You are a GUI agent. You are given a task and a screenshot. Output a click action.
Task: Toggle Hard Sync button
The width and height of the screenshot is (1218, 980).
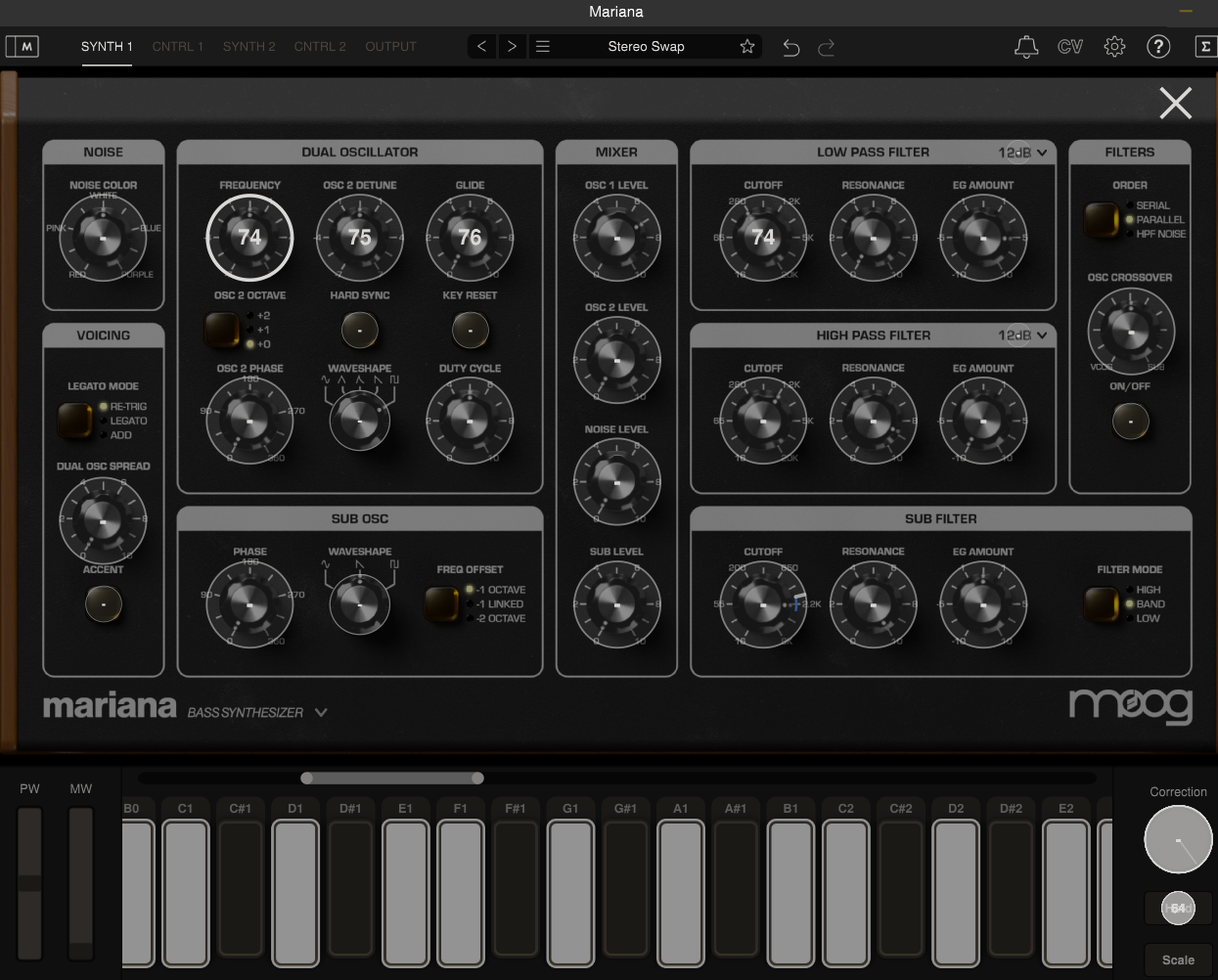click(360, 331)
